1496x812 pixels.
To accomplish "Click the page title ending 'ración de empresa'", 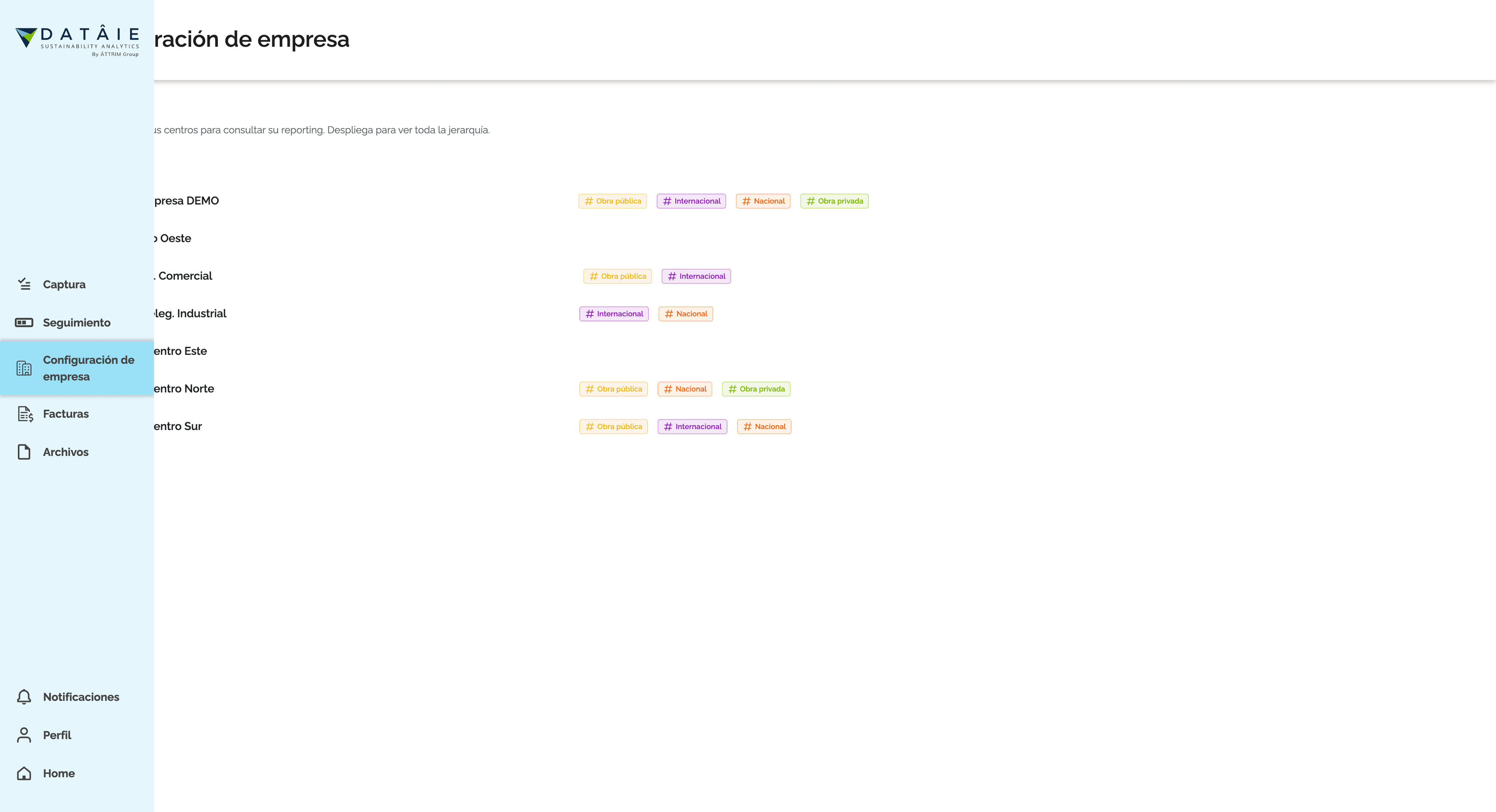I will tap(252, 39).
